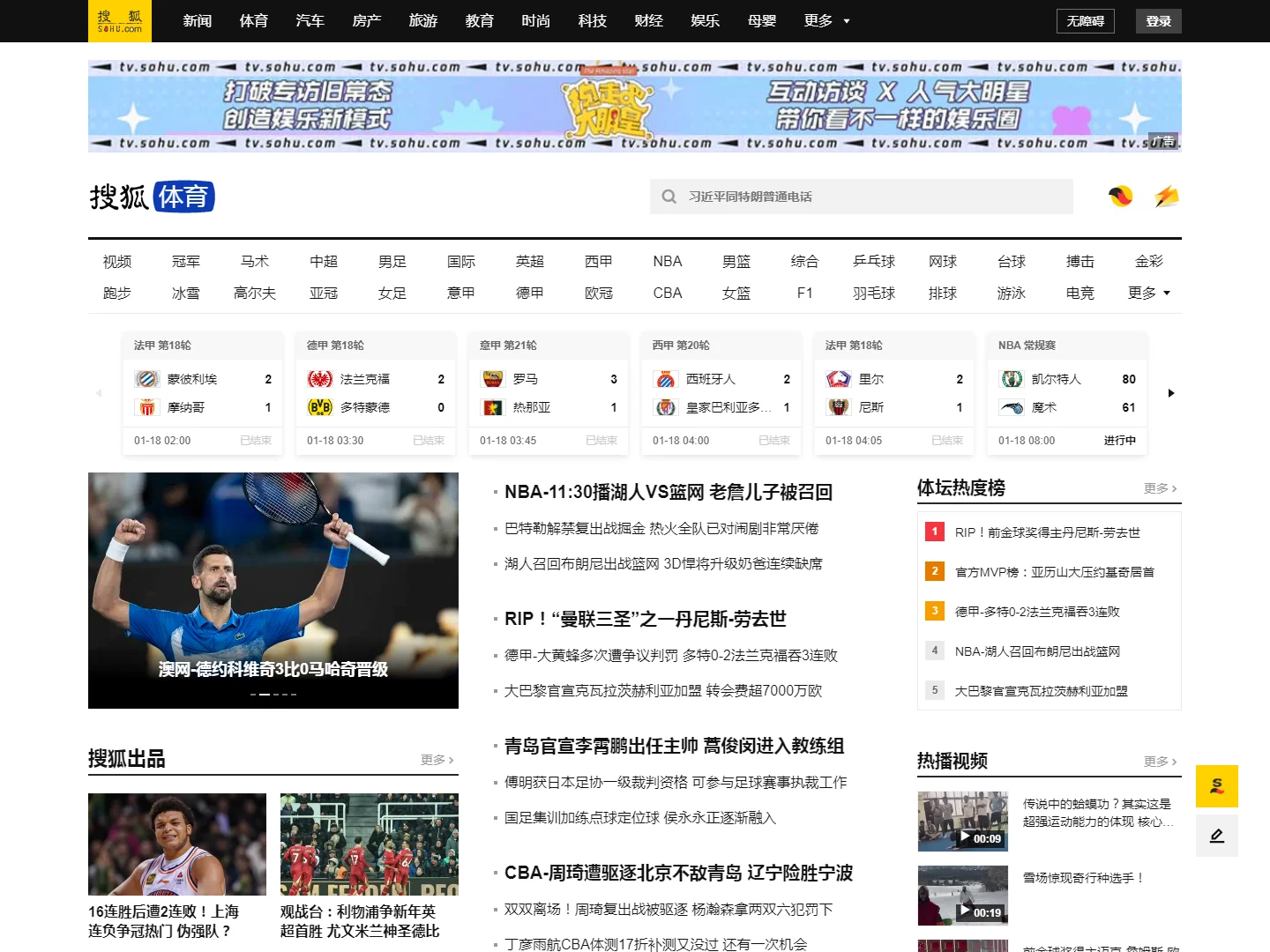Click the 无障碍 button
Image resolution: width=1270 pixels, height=952 pixels.
click(1086, 21)
